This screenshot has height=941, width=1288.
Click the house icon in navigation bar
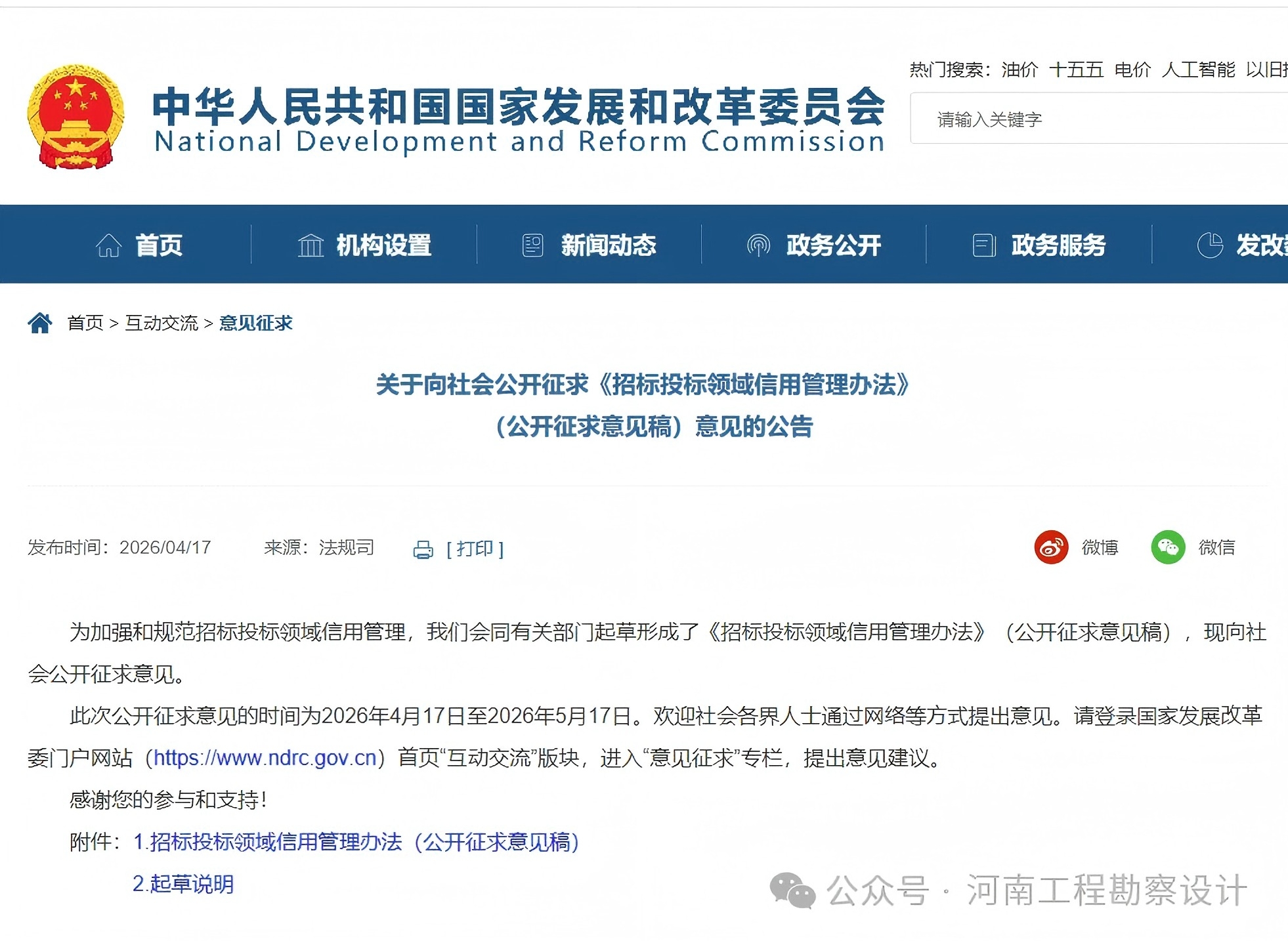(108, 245)
